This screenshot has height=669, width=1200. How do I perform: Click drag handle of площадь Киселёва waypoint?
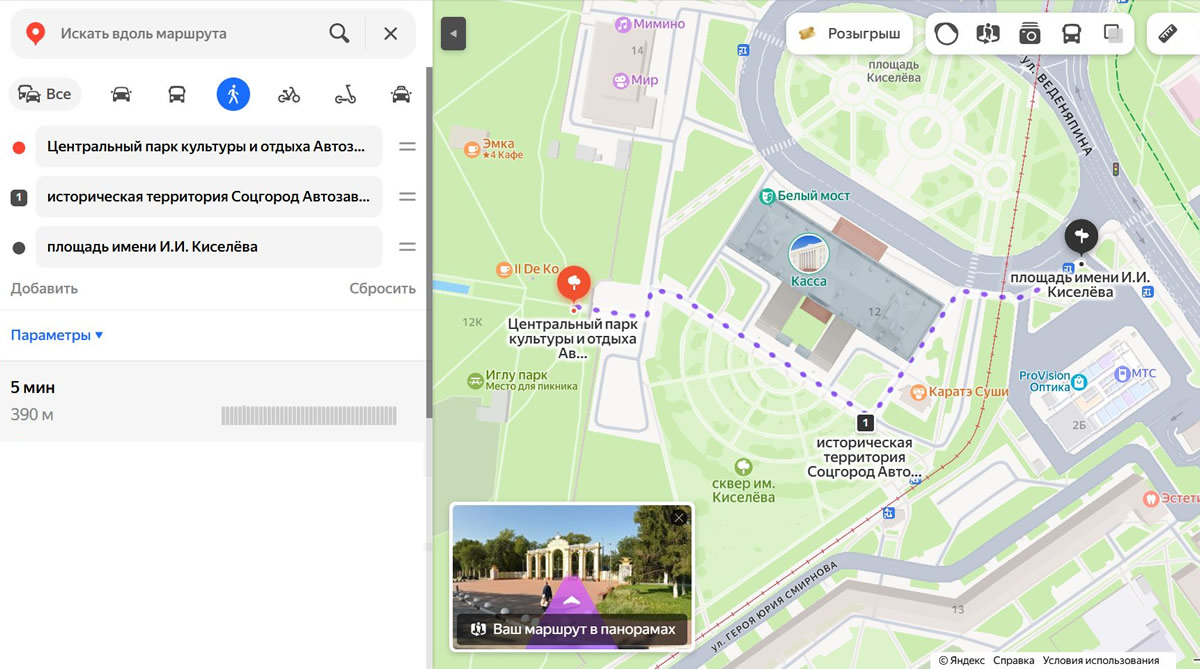click(x=407, y=247)
